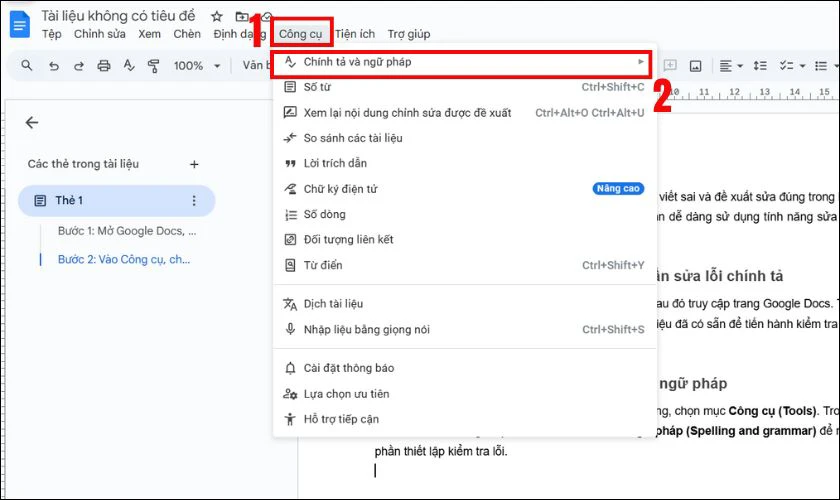
Task: Open the Xem menu
Action: point(149,34)
